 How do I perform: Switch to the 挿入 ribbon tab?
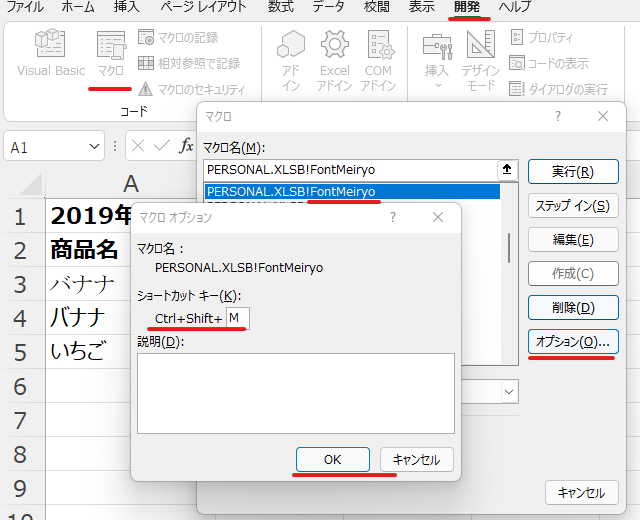(127, 7)
